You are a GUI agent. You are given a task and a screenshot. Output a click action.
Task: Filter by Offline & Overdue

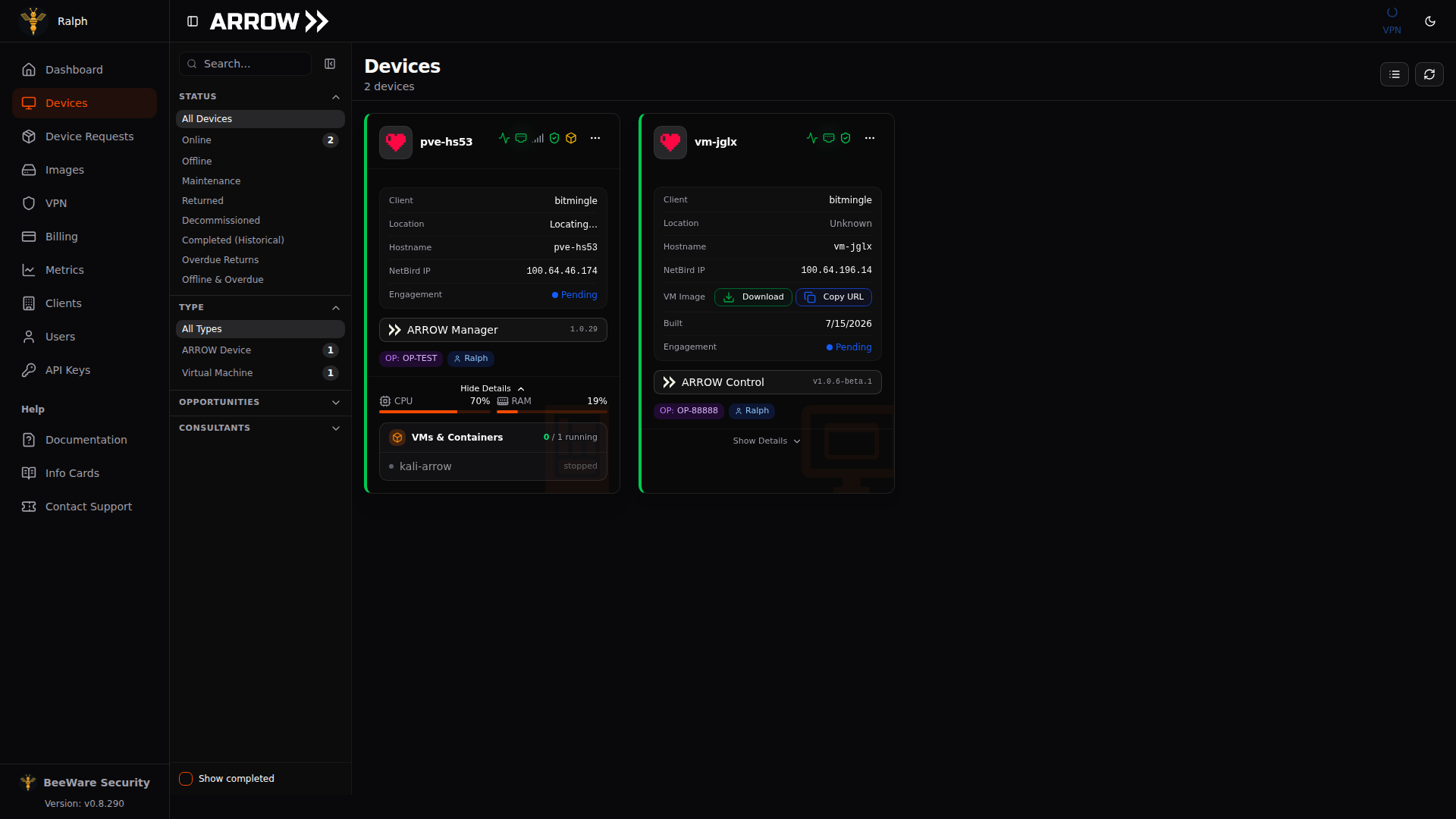(260, 280)
